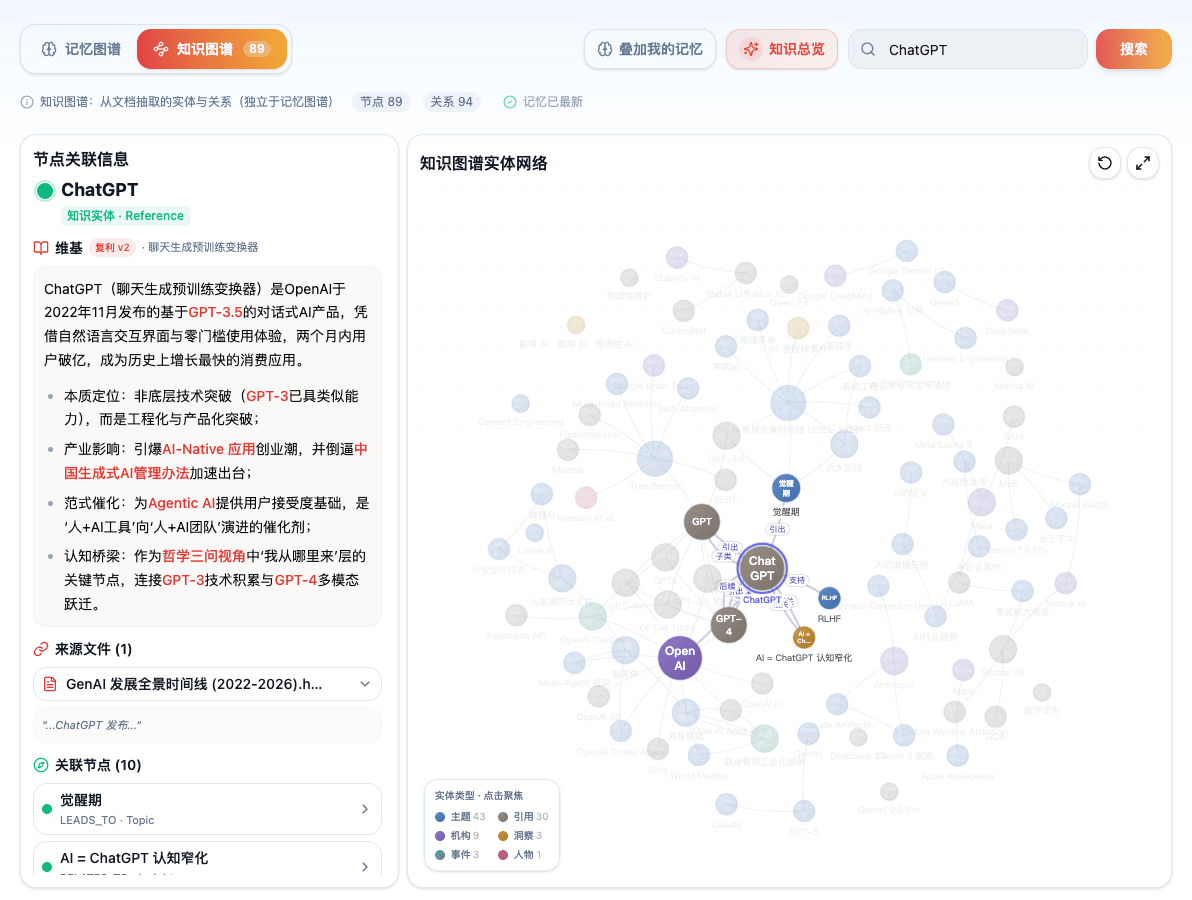Image resolution: width=1192 pixels, height=900 pixels.
Task: Switch to the 记忆图谱 tab
Action: (81, 49)
